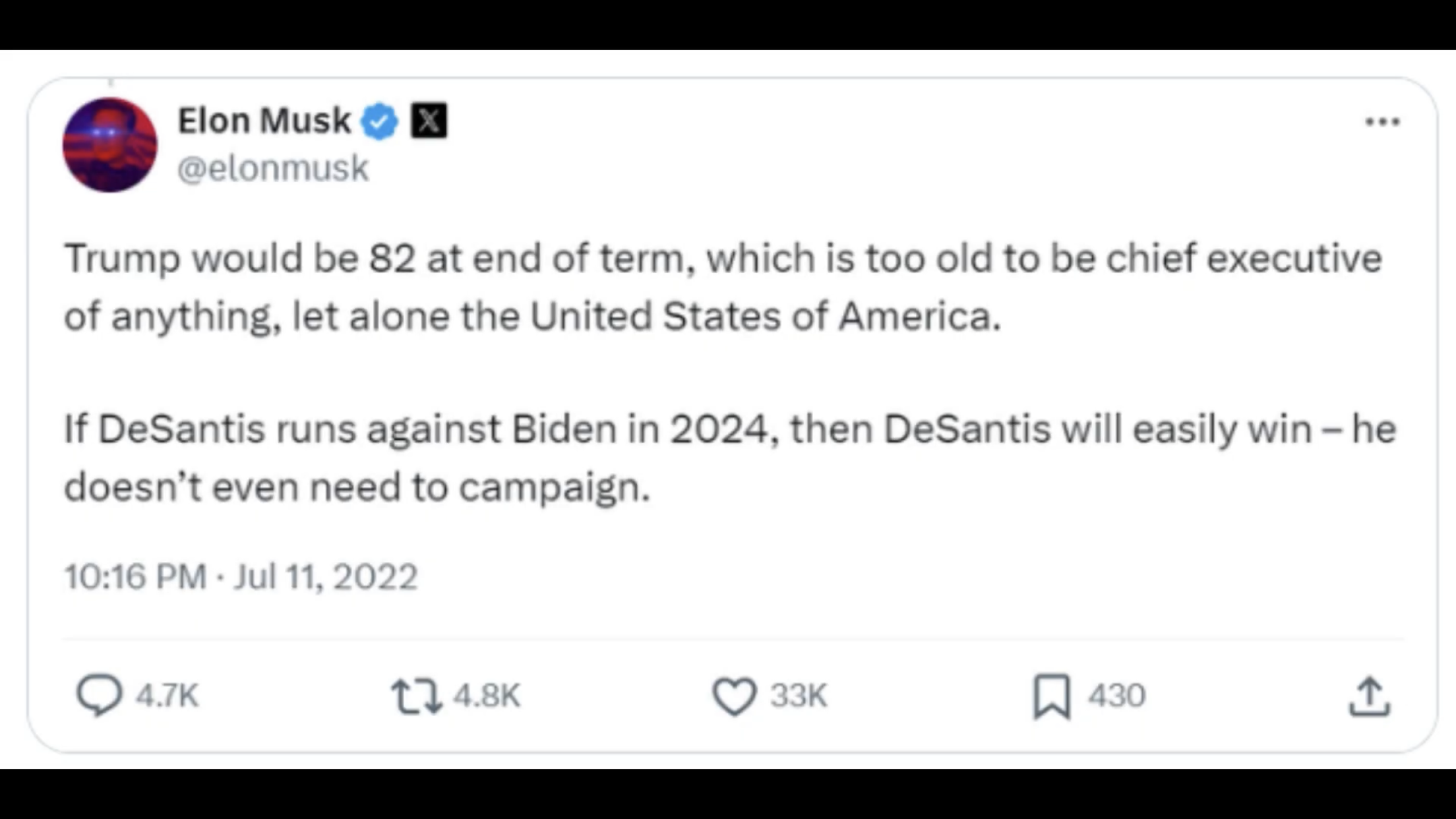1456x819 pixels.
Task: Click the paragraph beginning 'If DeSantis runs'
Action: 729,458
